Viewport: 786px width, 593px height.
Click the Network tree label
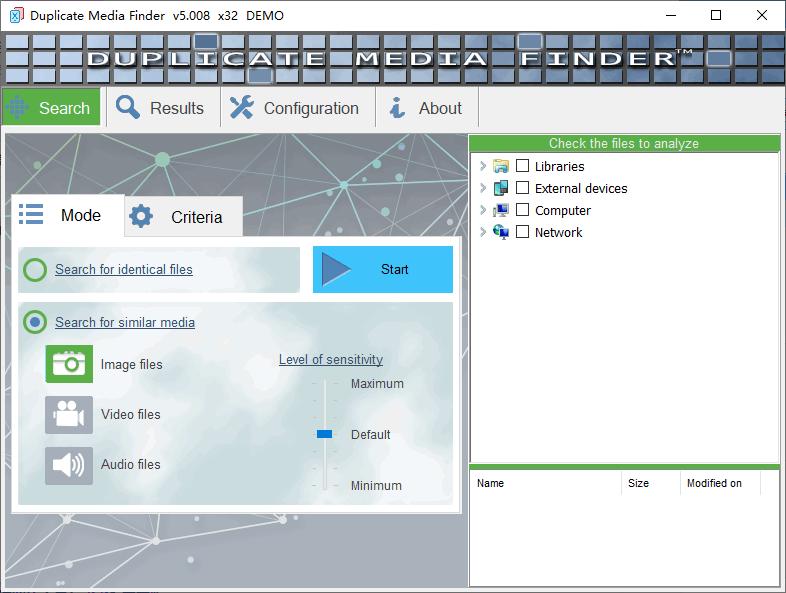pyautogui.click(x=558, y=233)
